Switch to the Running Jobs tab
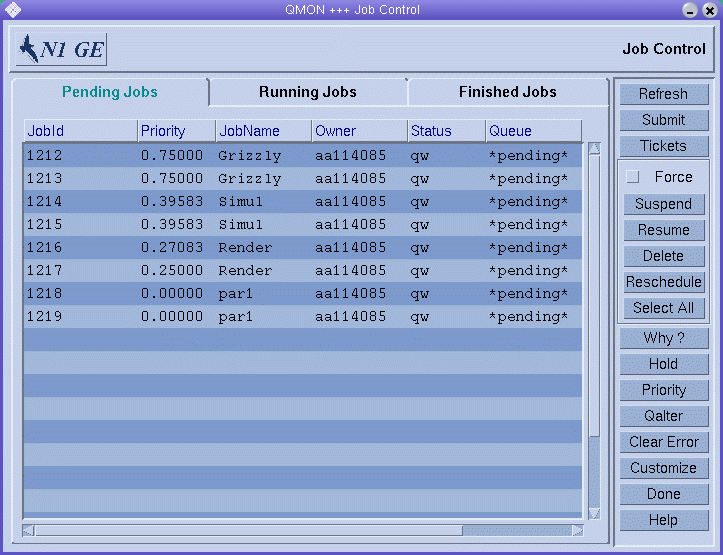 (x=308, y=92)
